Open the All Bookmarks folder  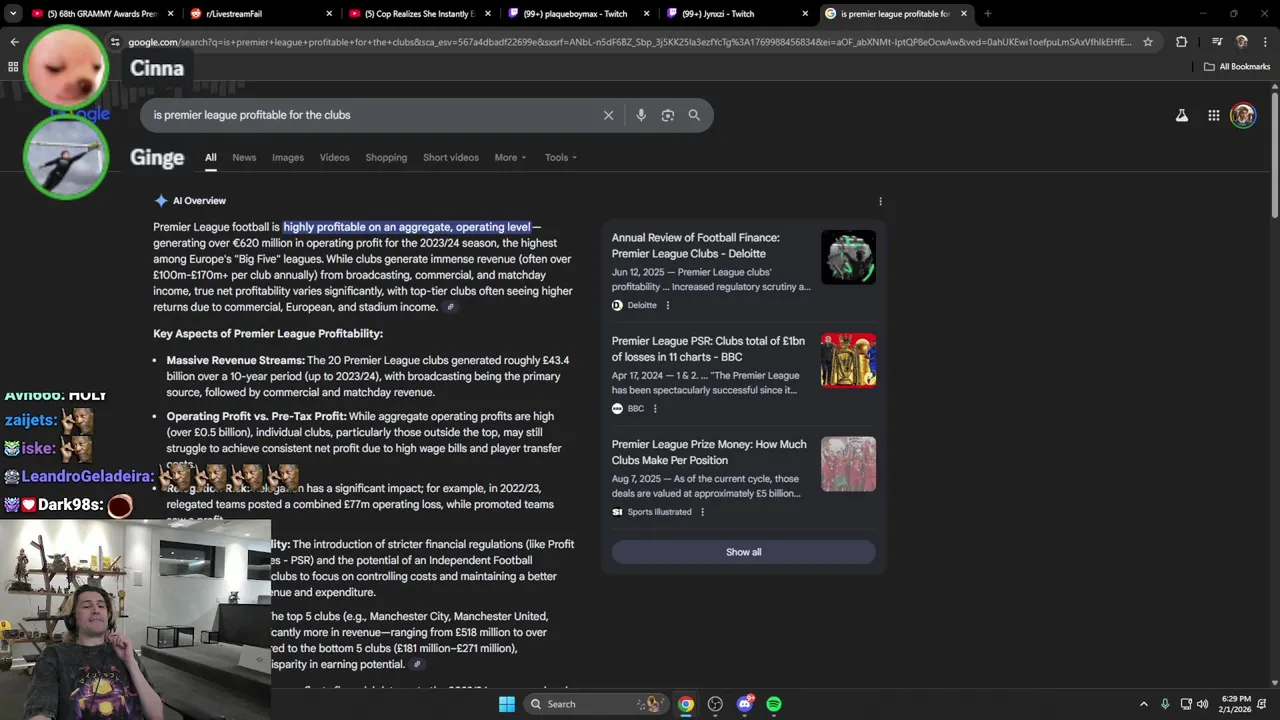pos(1237,67)
